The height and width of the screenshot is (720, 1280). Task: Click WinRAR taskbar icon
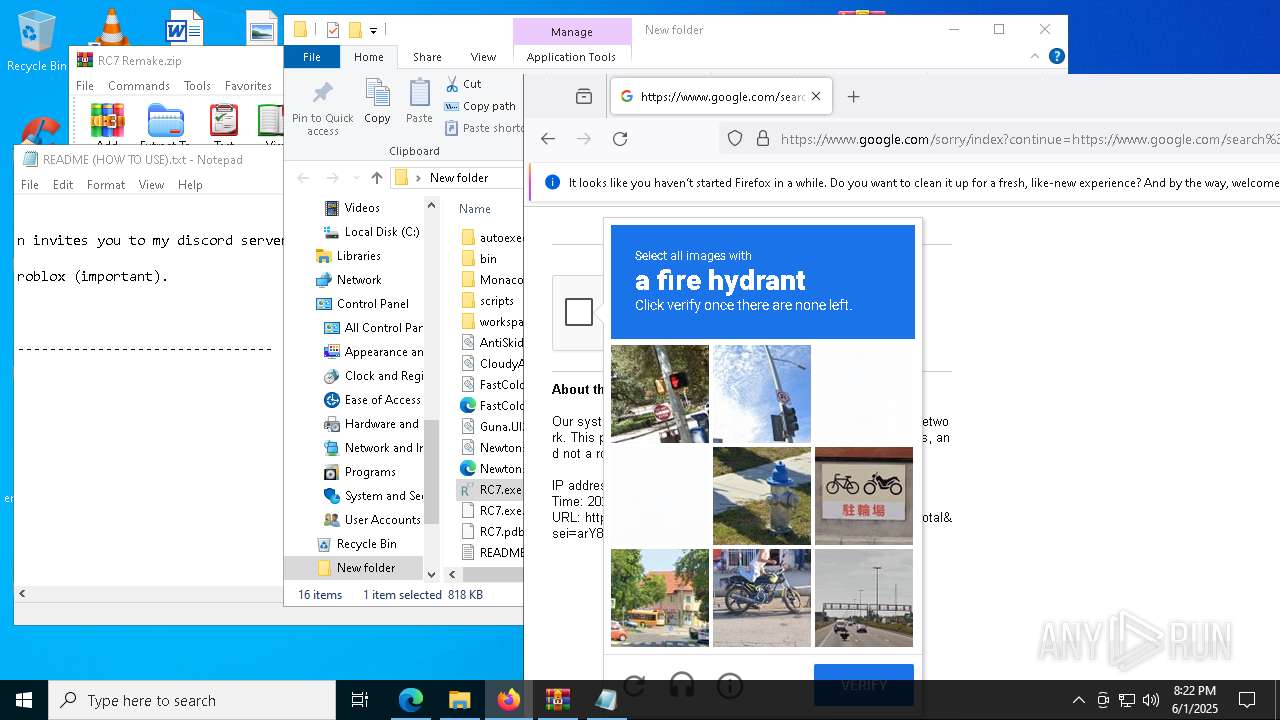(x=557, y=700)
